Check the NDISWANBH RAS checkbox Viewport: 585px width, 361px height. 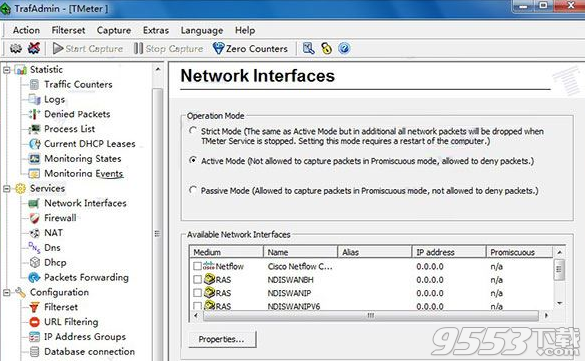tap(197, 279)
